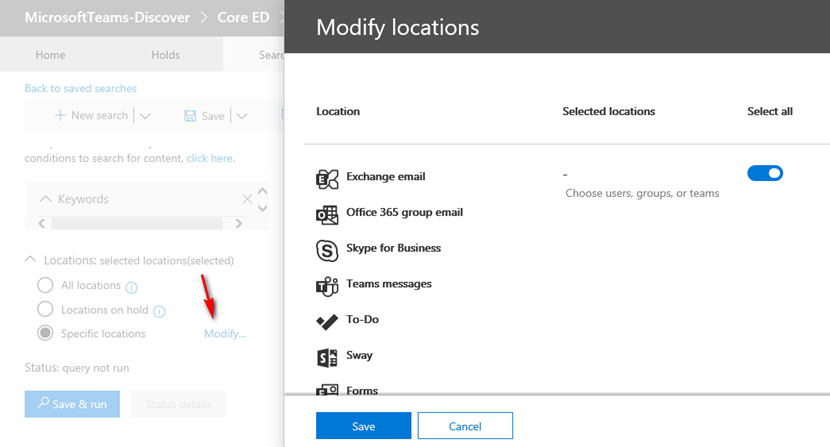This screenshot has height=447, width=830.
Task: Click the Skype for Business icon
Action: point(327,251)
